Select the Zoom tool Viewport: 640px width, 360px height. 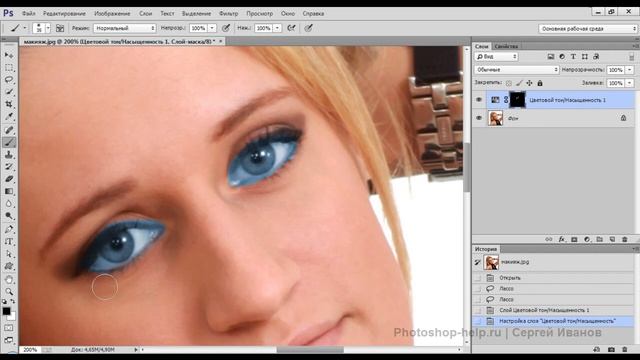9,291
